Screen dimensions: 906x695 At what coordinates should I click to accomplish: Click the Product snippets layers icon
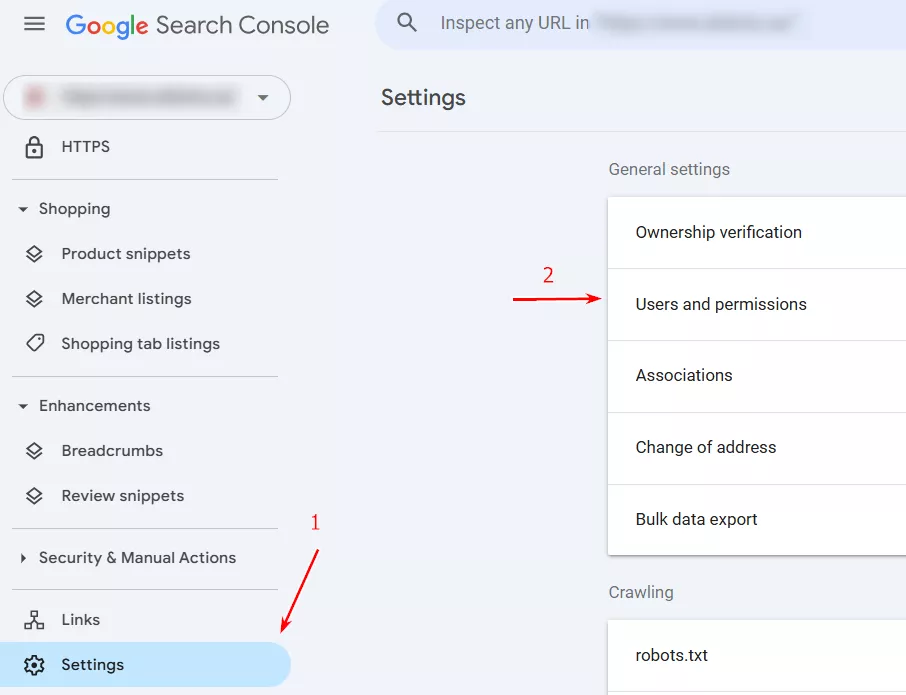tap(35, 254)
